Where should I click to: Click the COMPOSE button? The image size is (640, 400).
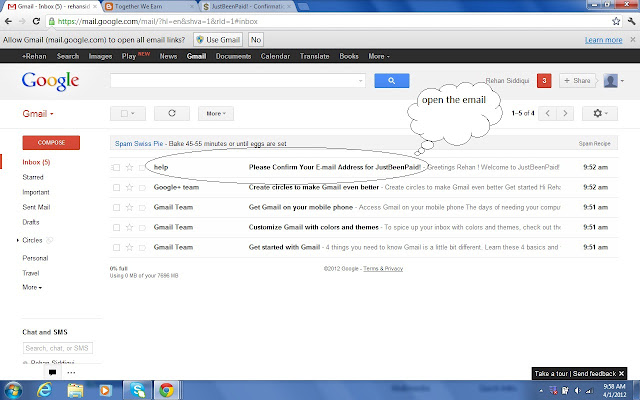point(51,142)
